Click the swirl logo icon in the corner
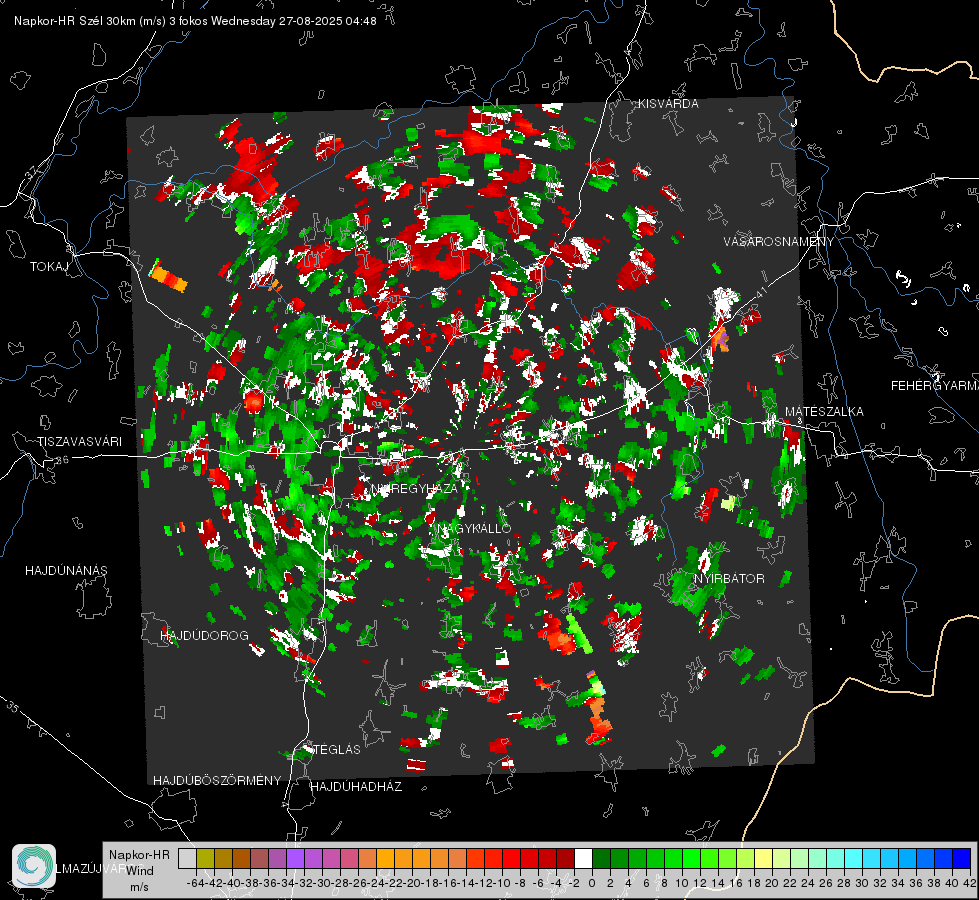Viewport: 979px width, 900px height. pos(34,866)
